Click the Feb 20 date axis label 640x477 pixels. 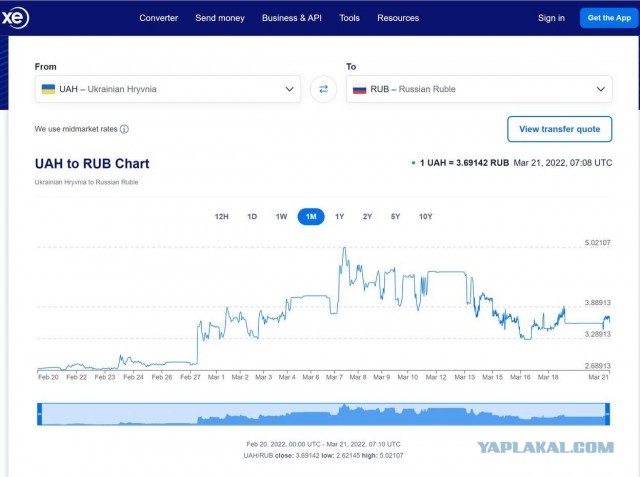[x=48, y=377]
